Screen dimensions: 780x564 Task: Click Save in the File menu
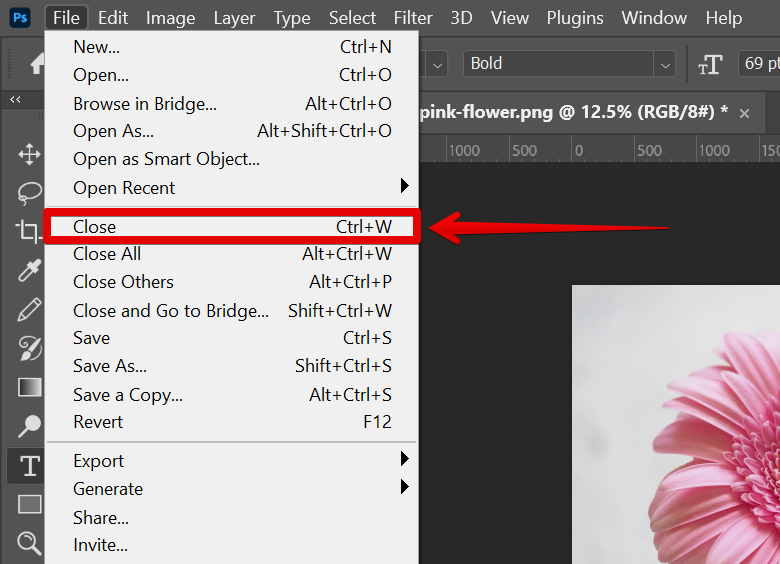coord(231,338)
